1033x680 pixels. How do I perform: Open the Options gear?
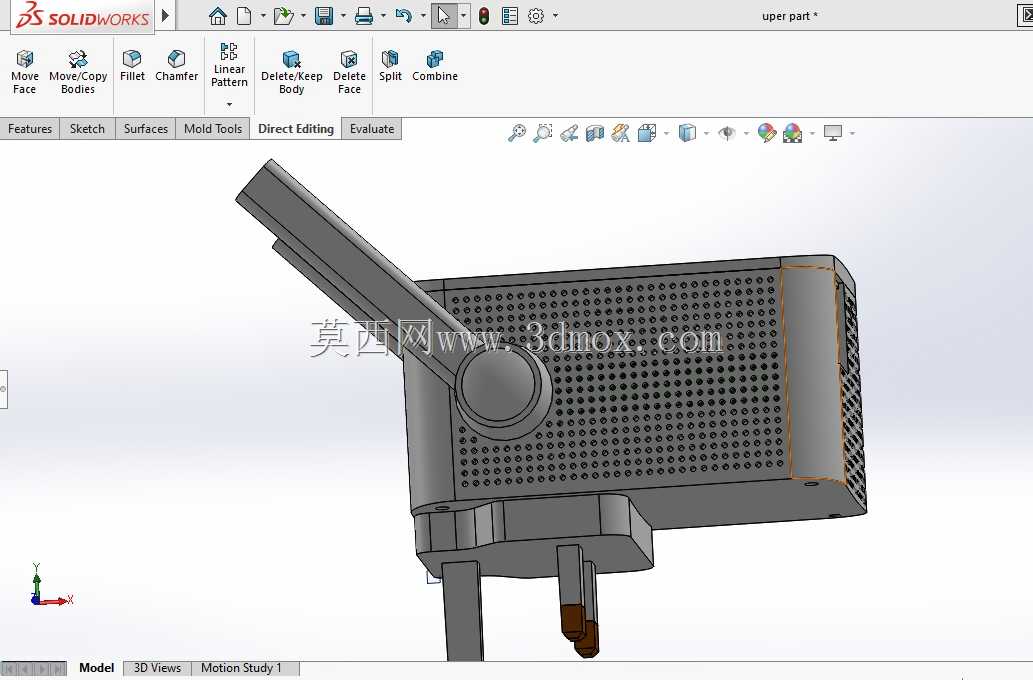point(536,16)
